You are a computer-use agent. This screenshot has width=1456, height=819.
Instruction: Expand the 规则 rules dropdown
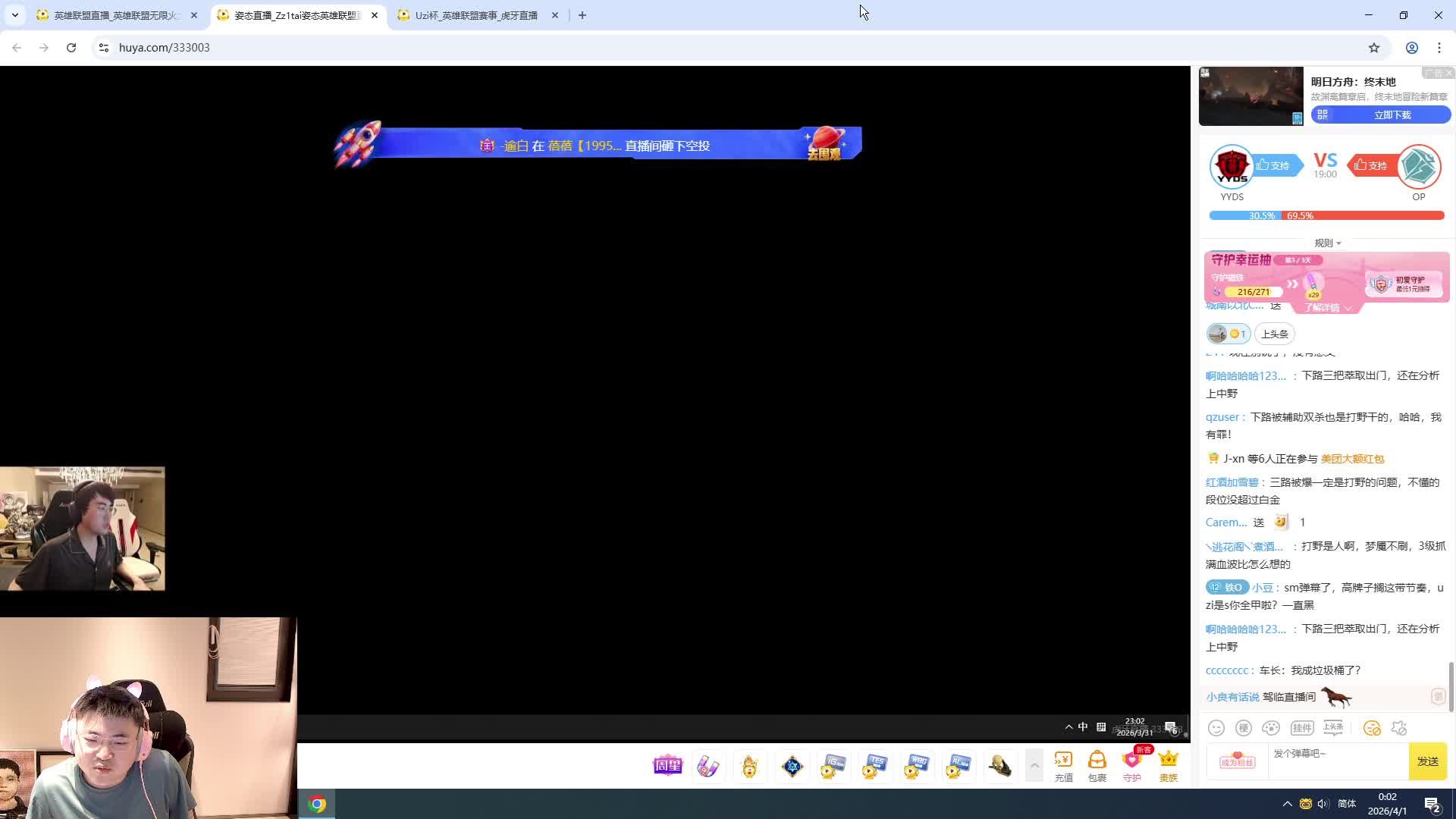(x=1327, y=243)
